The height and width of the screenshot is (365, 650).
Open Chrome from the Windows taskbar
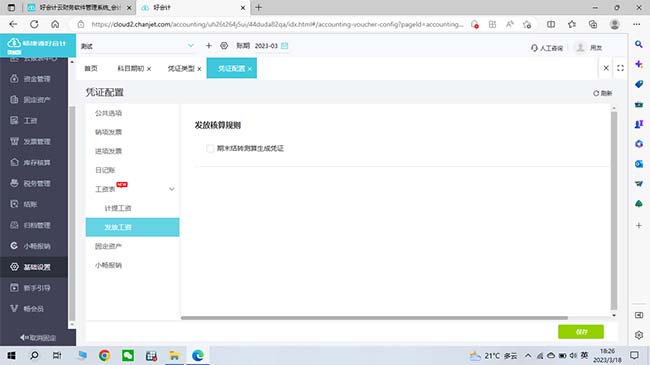pyautogui.click(x=104, y=355)
